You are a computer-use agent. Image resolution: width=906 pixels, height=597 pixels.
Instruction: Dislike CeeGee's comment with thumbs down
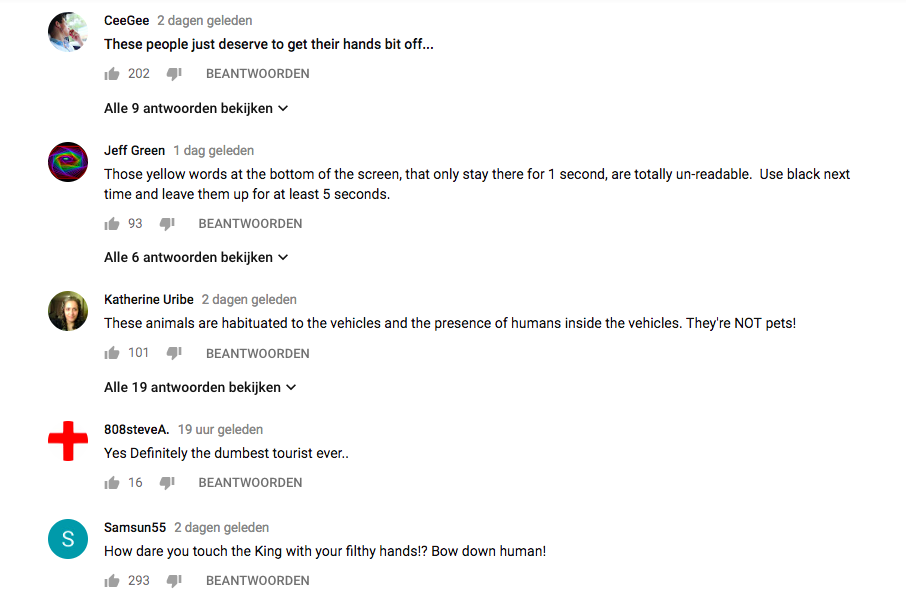coord(174,74)
